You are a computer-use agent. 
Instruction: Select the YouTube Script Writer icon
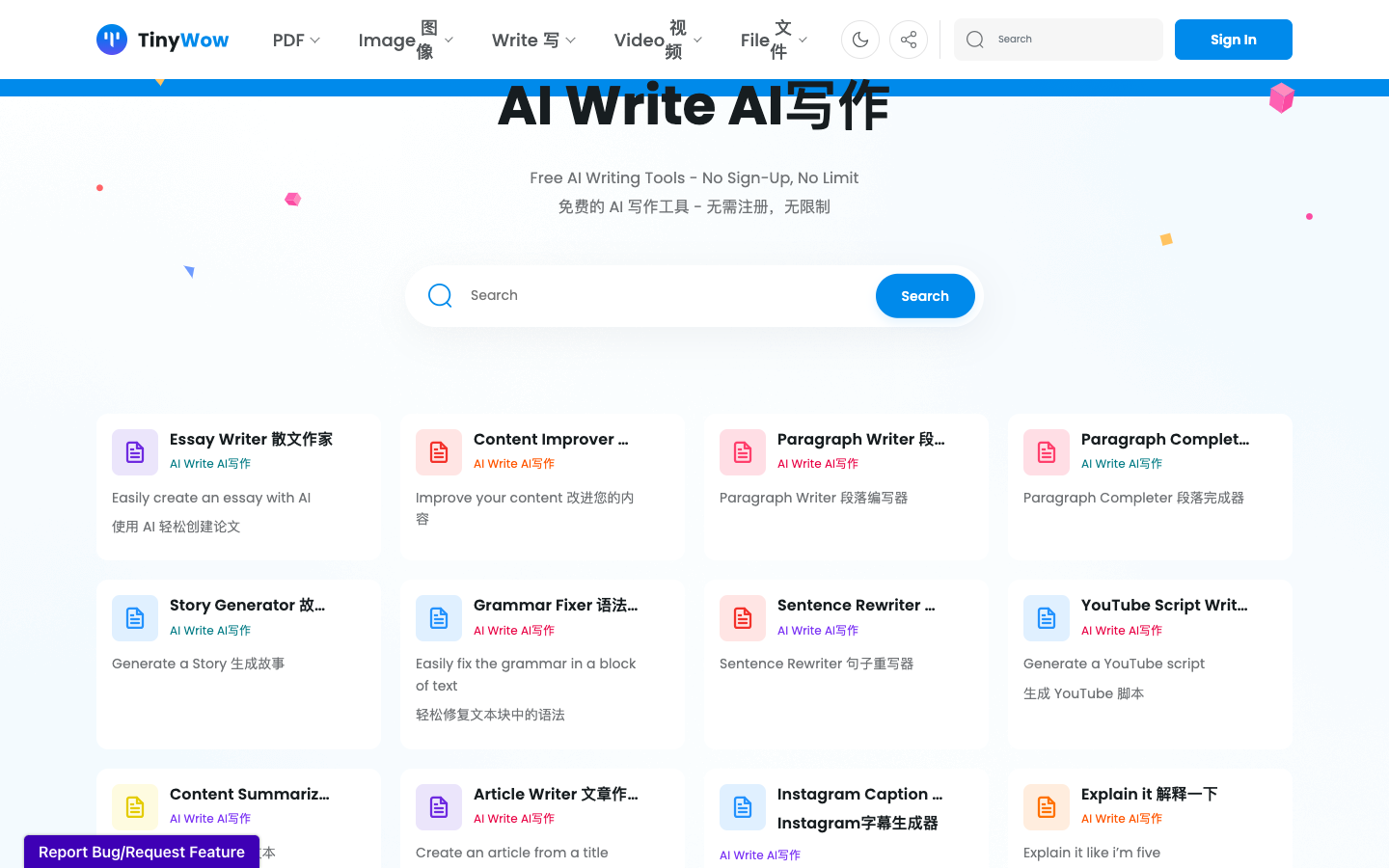1046,617
